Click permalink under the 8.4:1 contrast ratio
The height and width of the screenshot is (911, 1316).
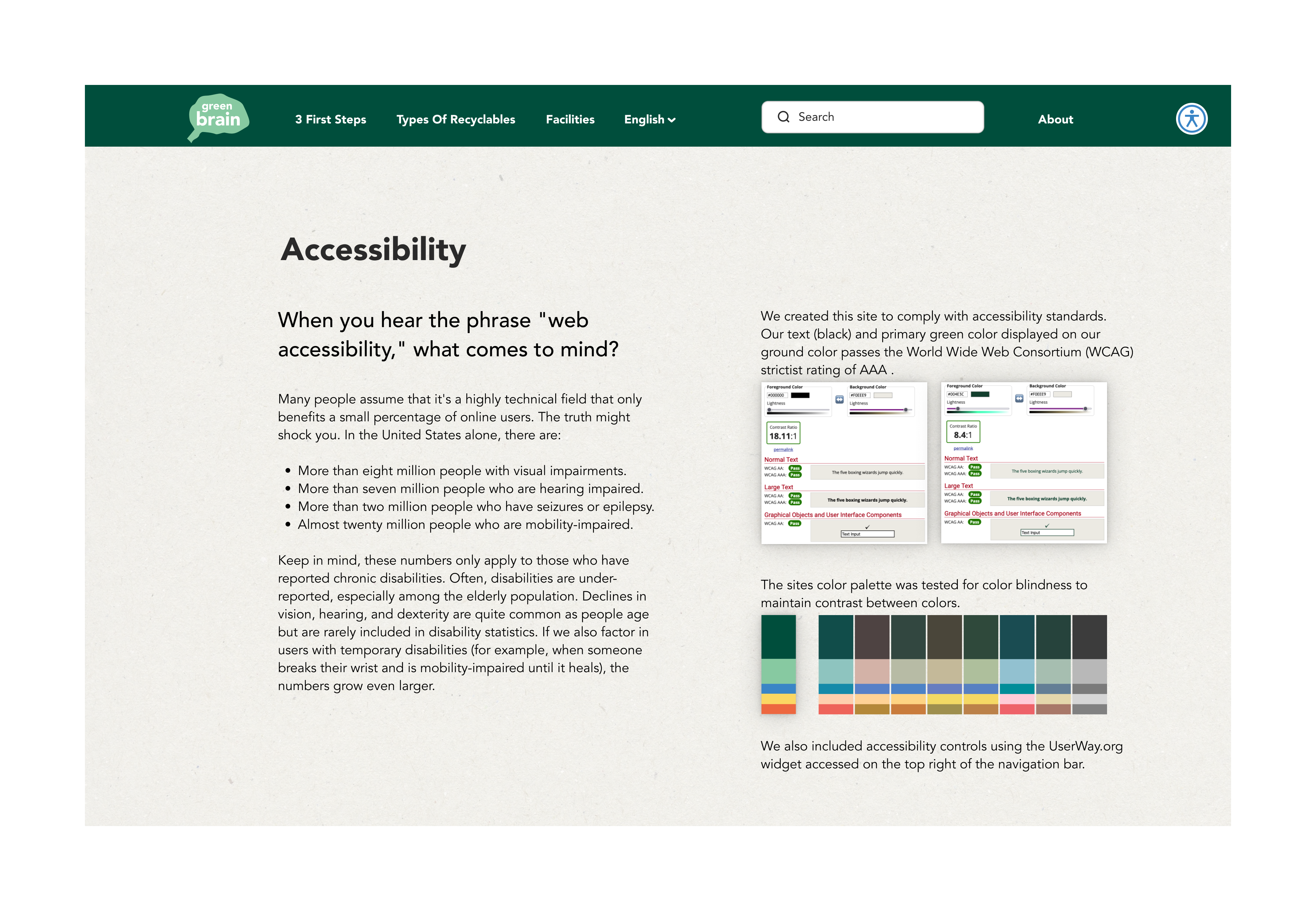click(963, 449)
